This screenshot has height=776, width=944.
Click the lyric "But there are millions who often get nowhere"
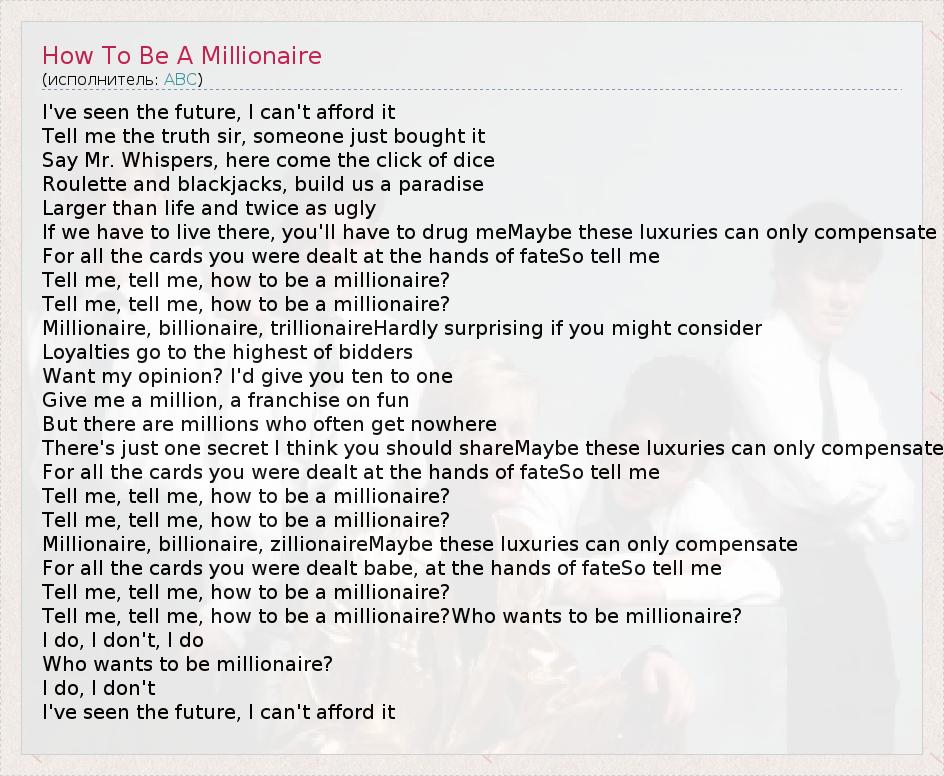point(269,424)
